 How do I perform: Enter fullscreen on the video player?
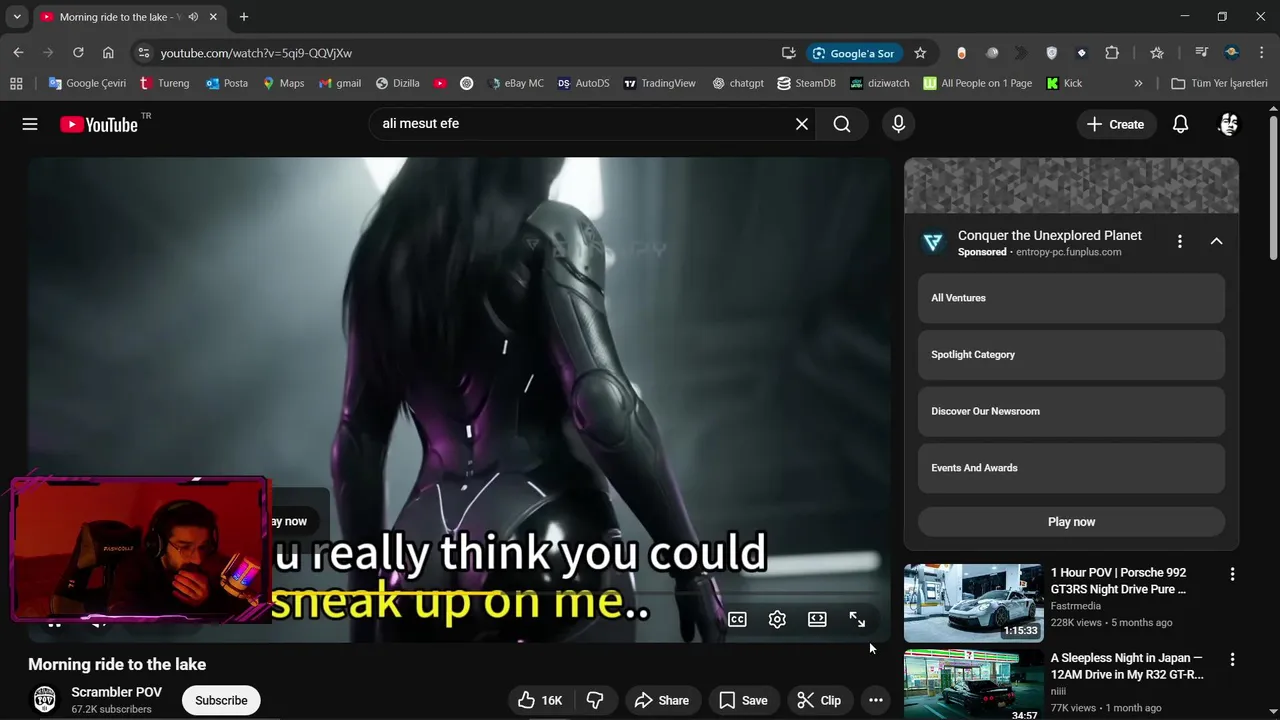click(x=857, y=619)
